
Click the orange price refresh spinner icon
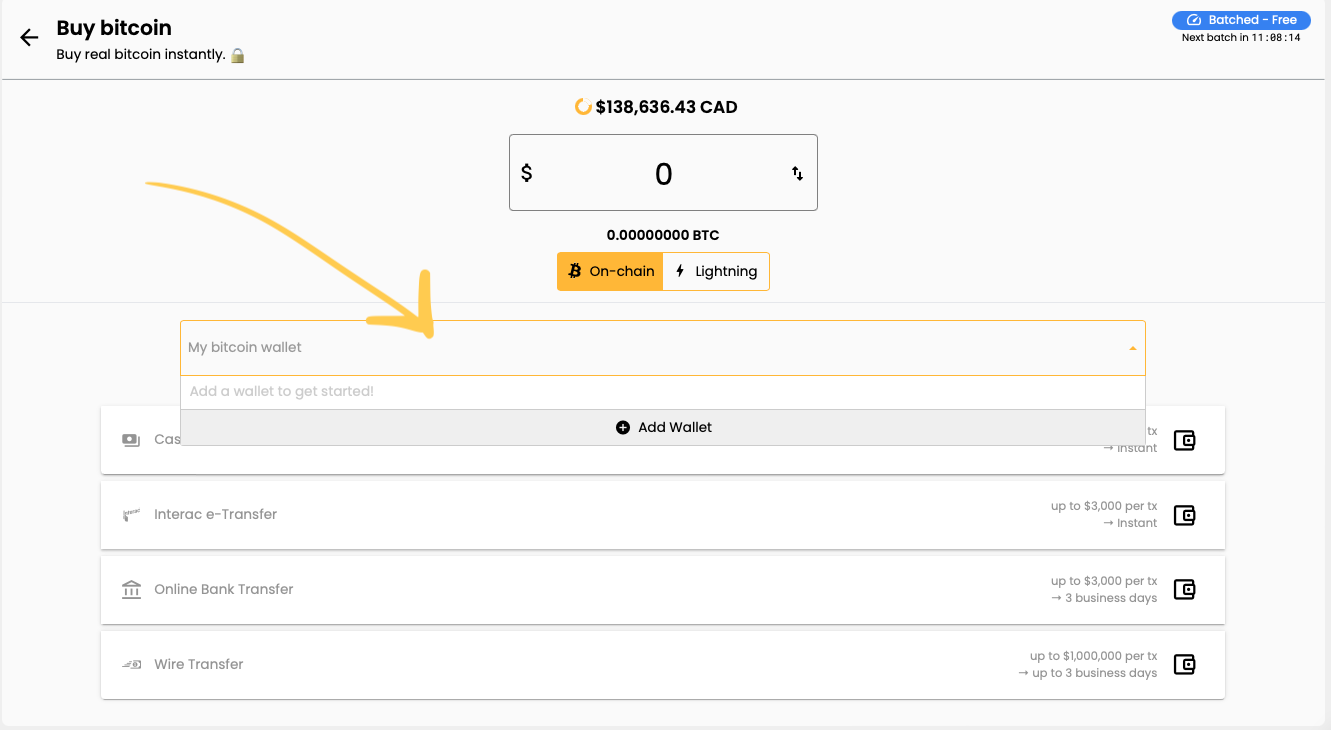(x=583, y=107)
